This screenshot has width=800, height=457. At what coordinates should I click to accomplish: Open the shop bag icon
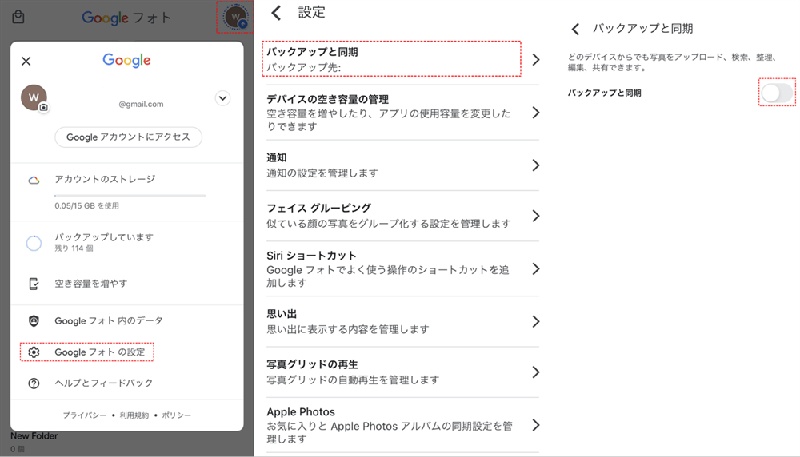click(x=18, y=17)
